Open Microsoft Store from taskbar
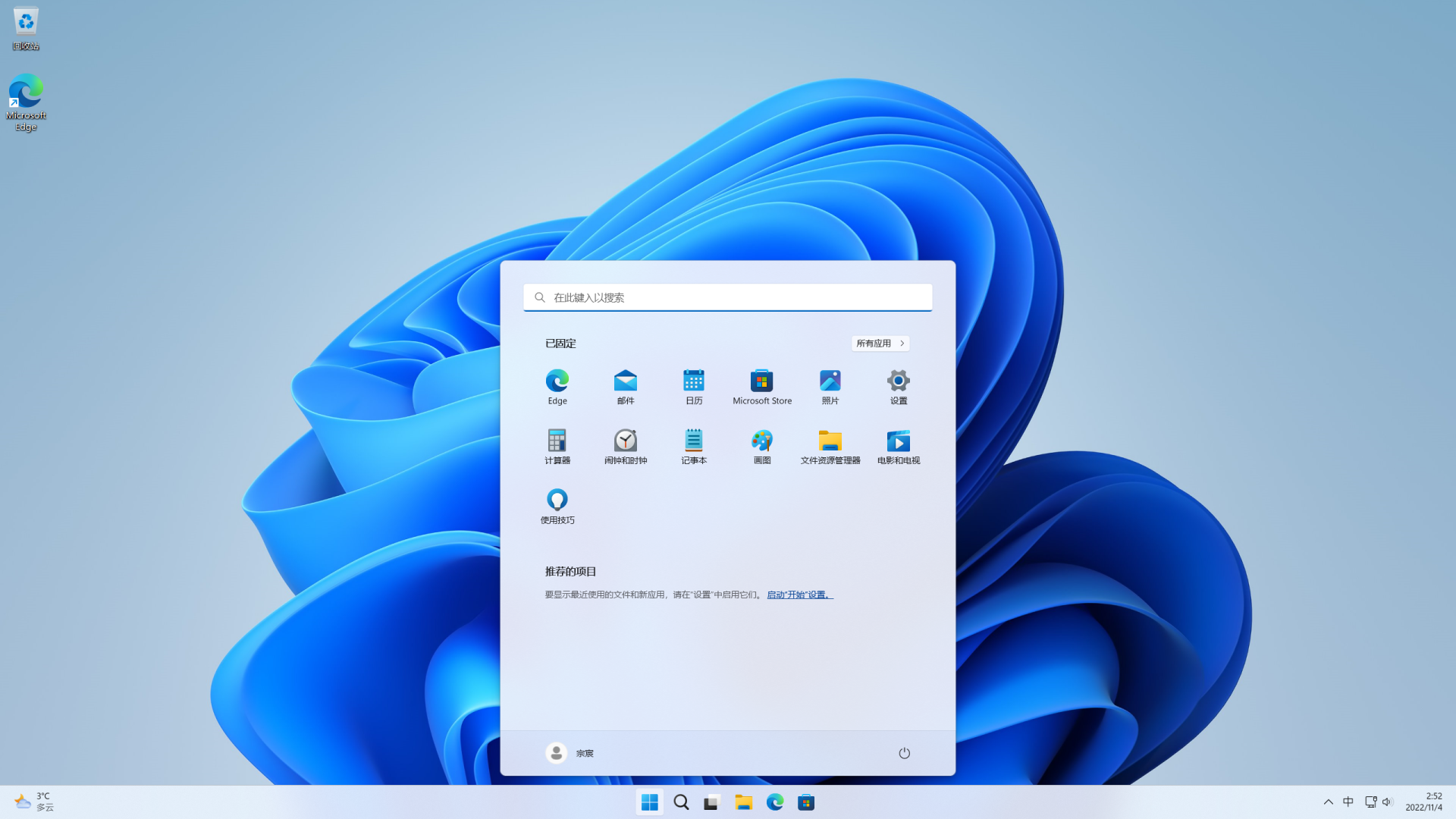The height and width of the screenshot is (819, 1456). [806, 802]
